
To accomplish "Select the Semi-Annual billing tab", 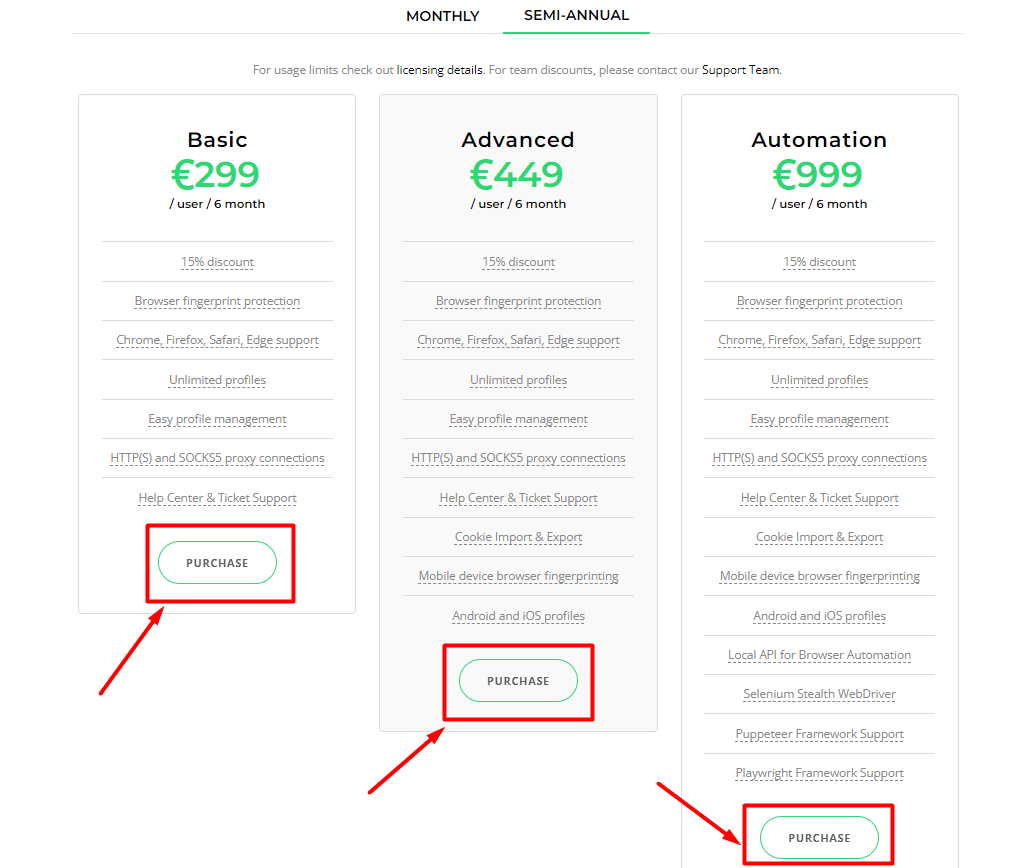I will point(576,16).
